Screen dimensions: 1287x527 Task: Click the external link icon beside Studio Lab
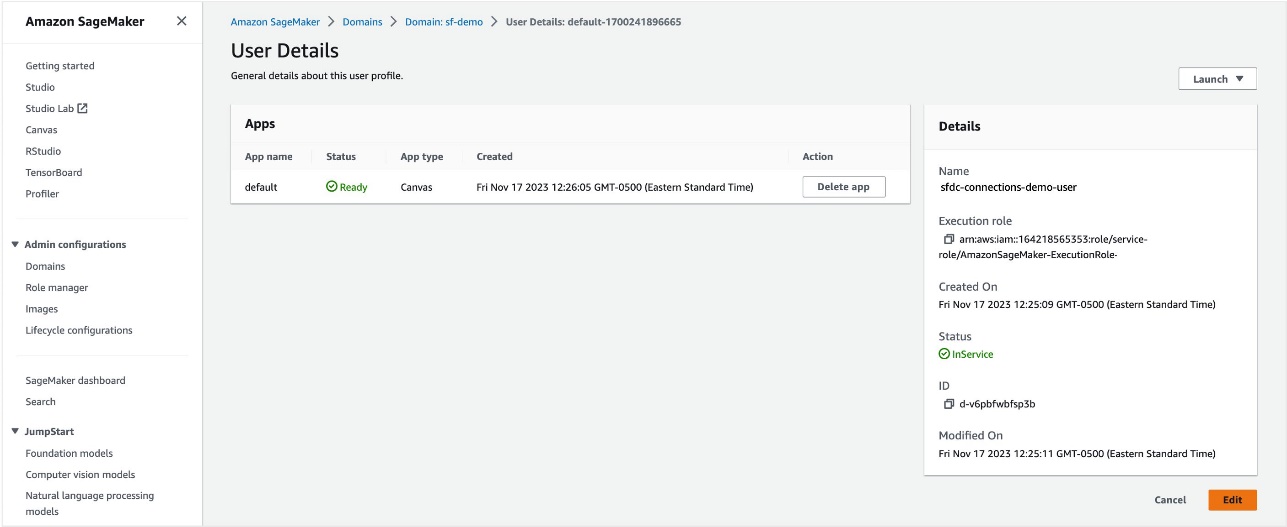83,108
